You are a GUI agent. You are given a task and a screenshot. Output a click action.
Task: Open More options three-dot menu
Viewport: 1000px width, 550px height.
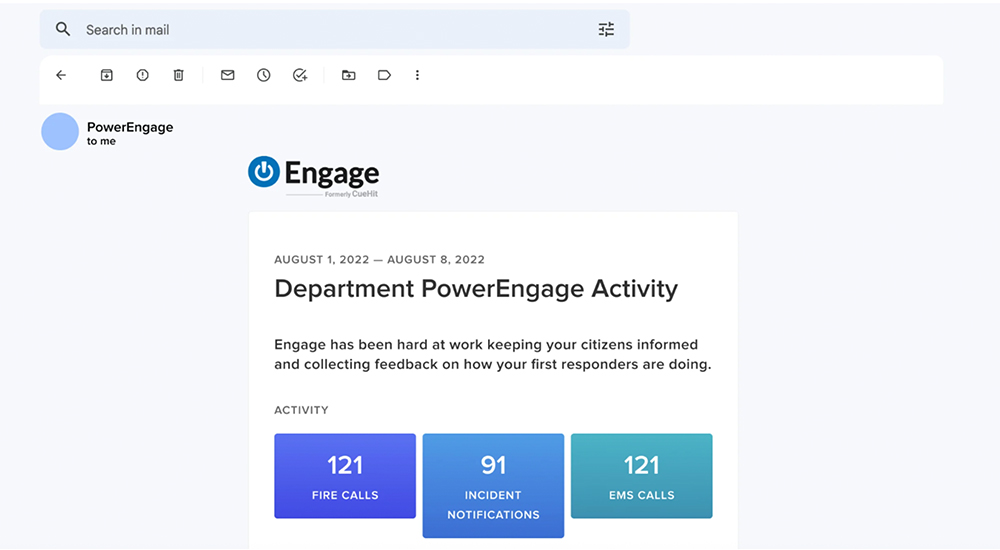coord(417,75)
